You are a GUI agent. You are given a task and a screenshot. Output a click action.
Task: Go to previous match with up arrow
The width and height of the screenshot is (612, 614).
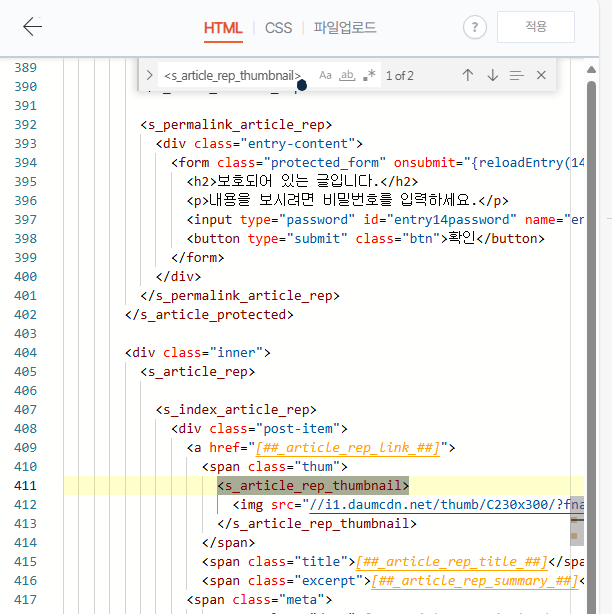468,75
